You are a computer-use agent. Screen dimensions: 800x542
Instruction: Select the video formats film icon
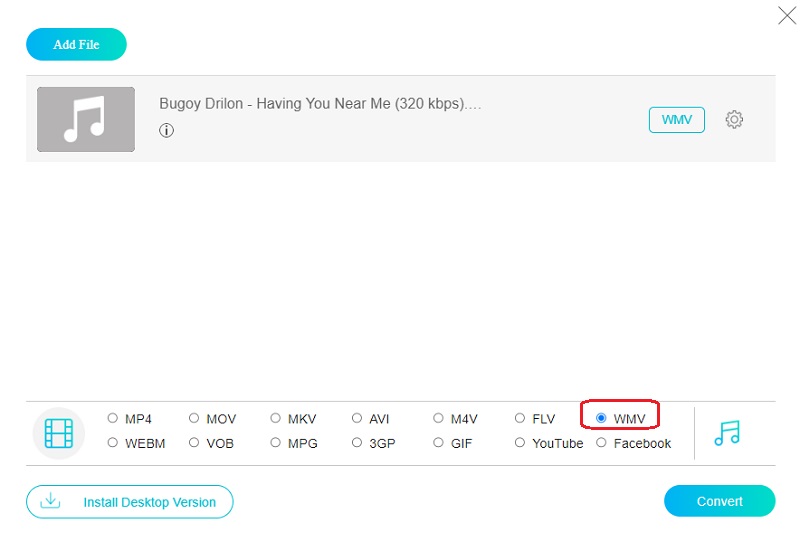pos(59,432)
